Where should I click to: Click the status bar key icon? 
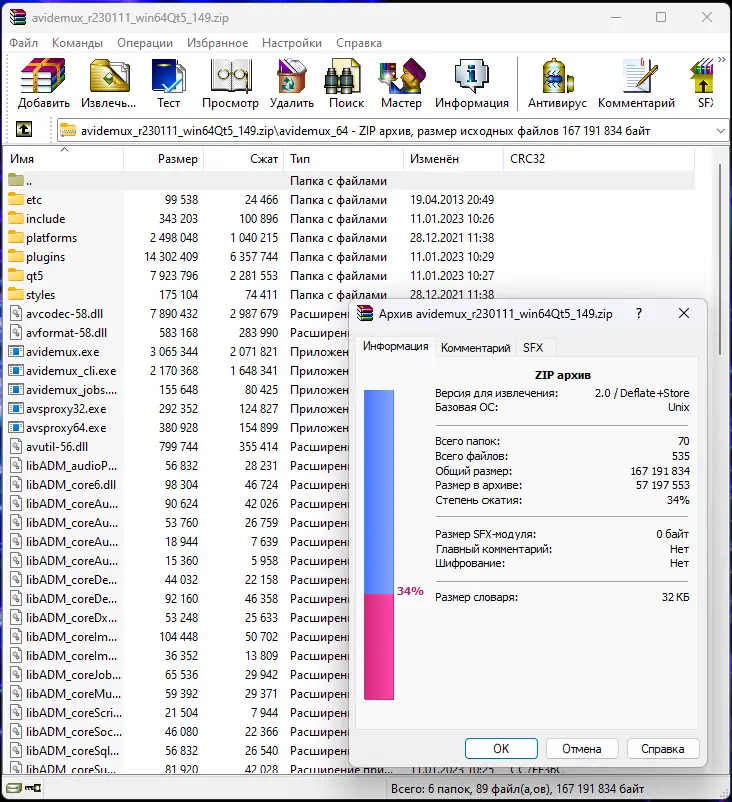[32, 788]
